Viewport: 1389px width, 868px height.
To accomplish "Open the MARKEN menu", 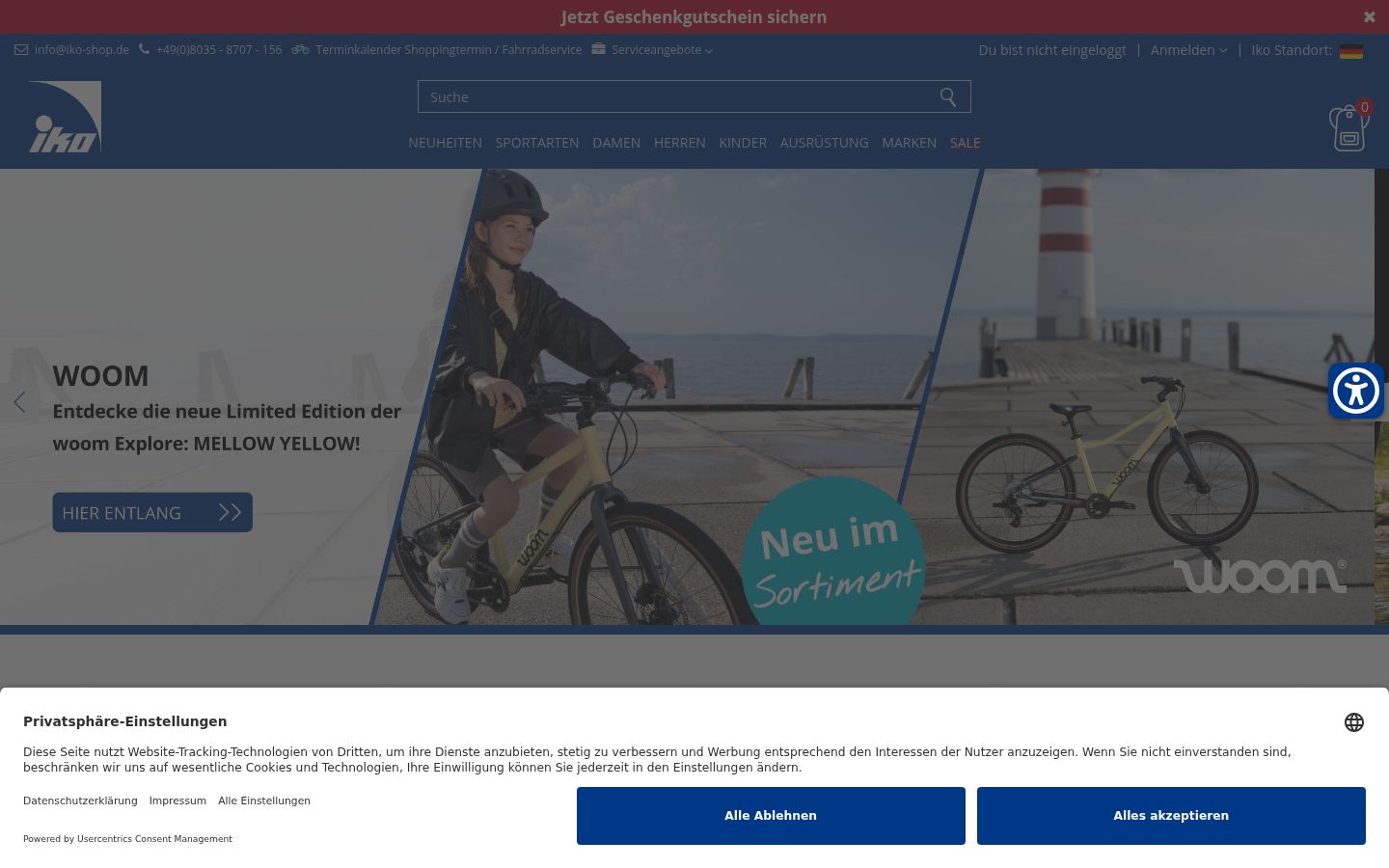I will point(909,143).
